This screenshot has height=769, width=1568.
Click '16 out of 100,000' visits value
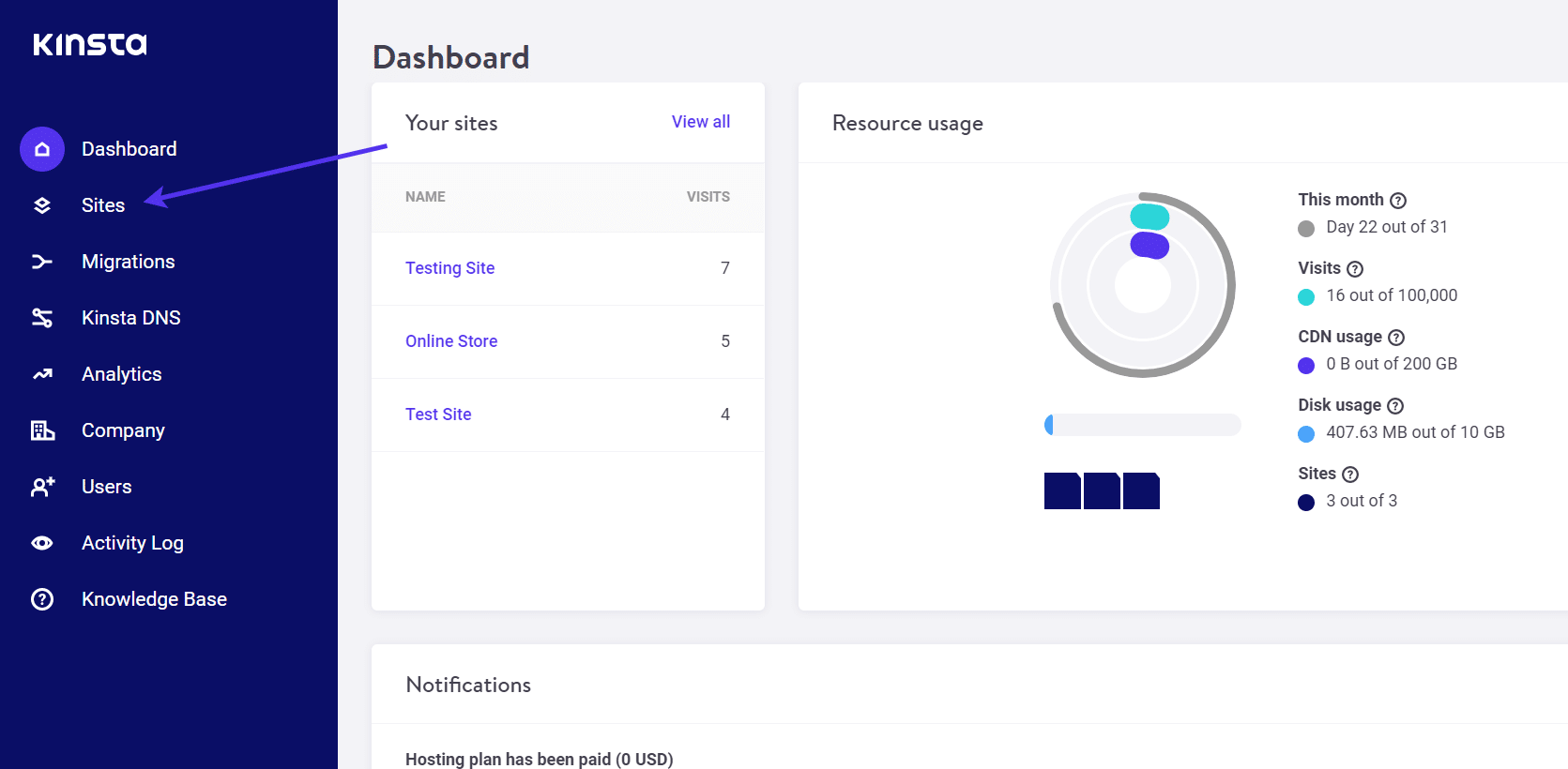[1392, 295]
